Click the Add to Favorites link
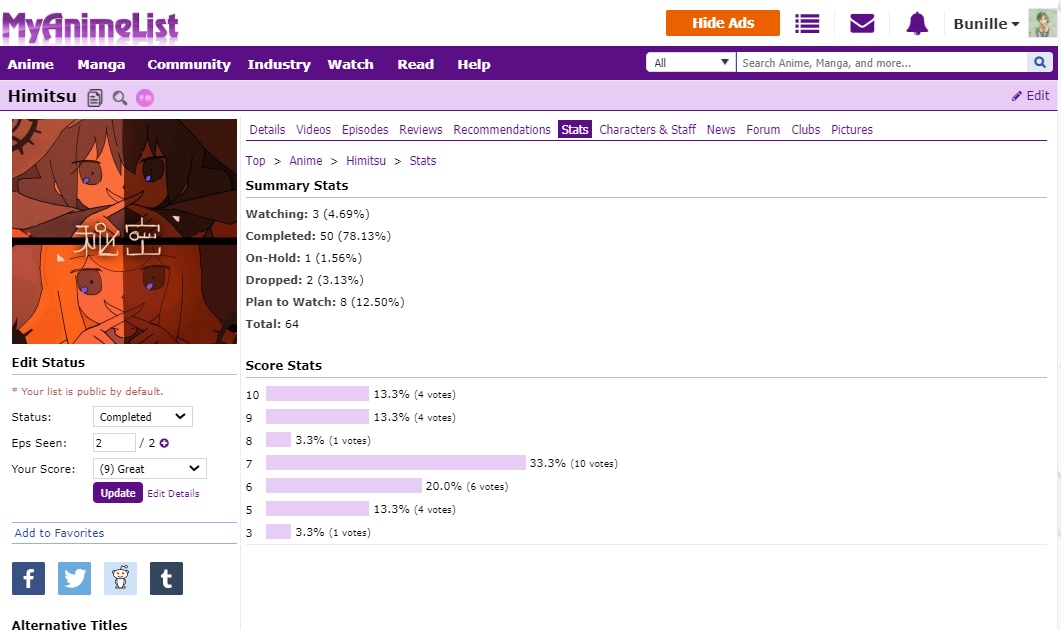 [x=59, y=533]
